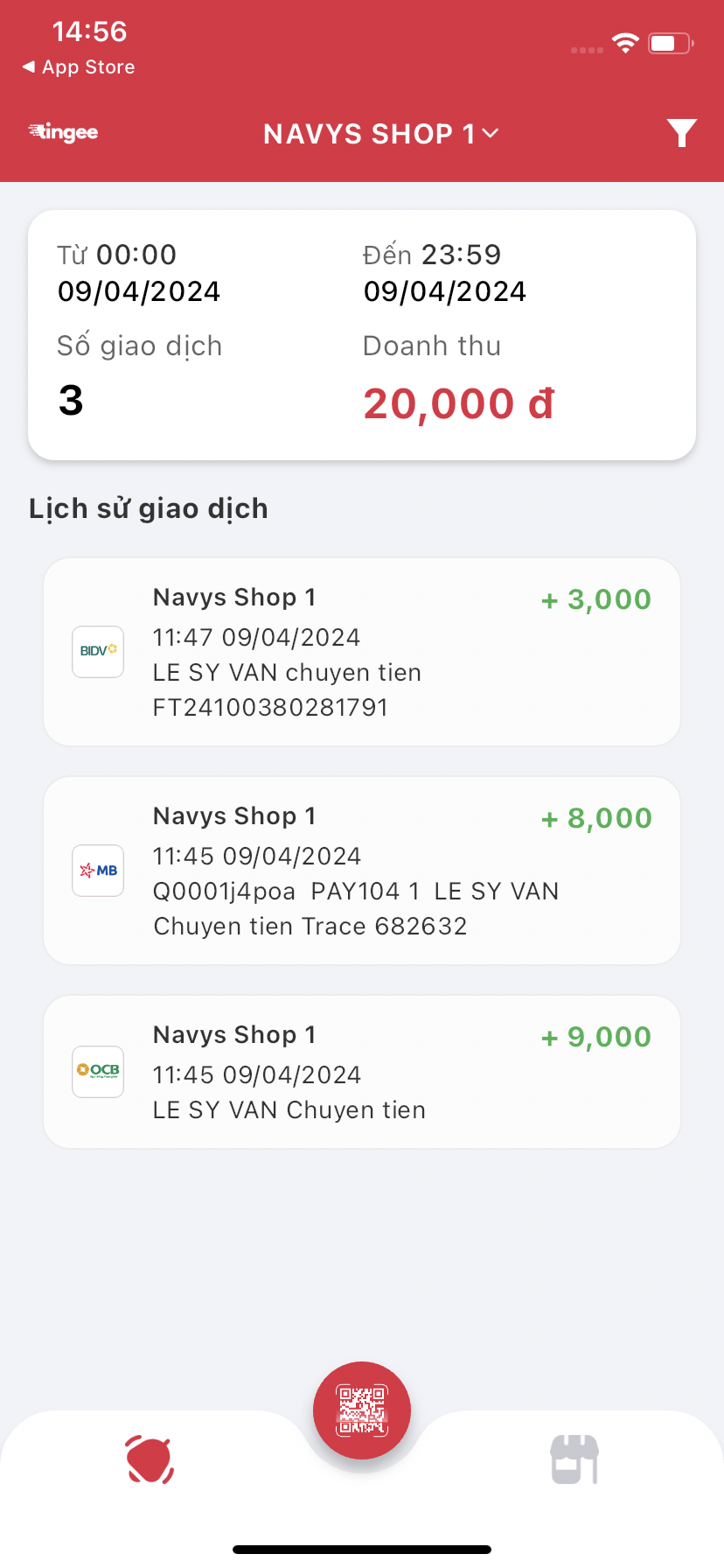
Task: Tap the OCB bank logo
Action: 98,1071
